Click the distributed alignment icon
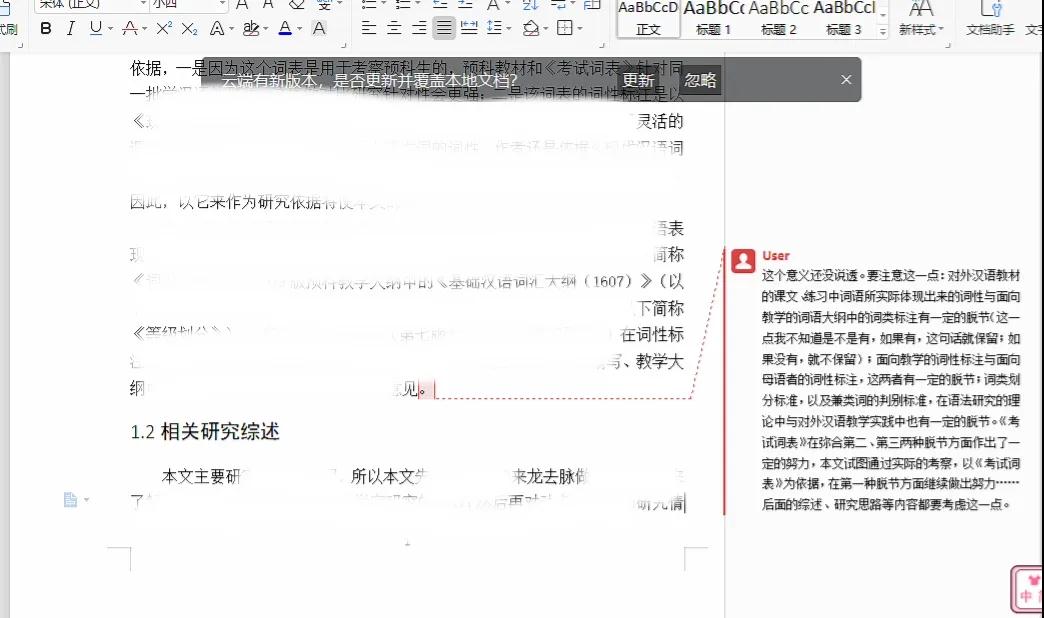 [x=468, y=28]
